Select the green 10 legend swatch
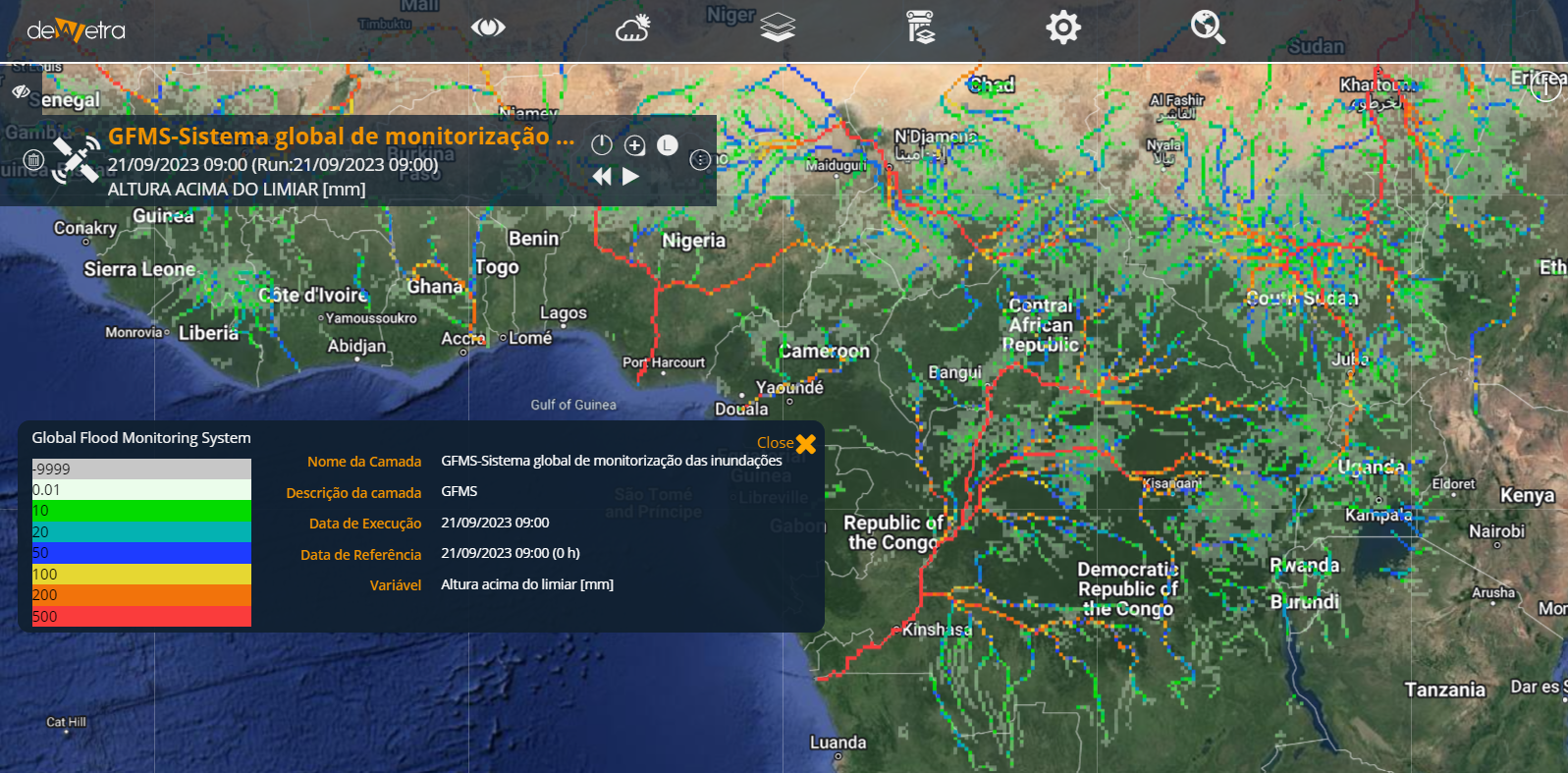Image resolution: width=1568 pixels, height=773 pixels. [x=141, y=511]
